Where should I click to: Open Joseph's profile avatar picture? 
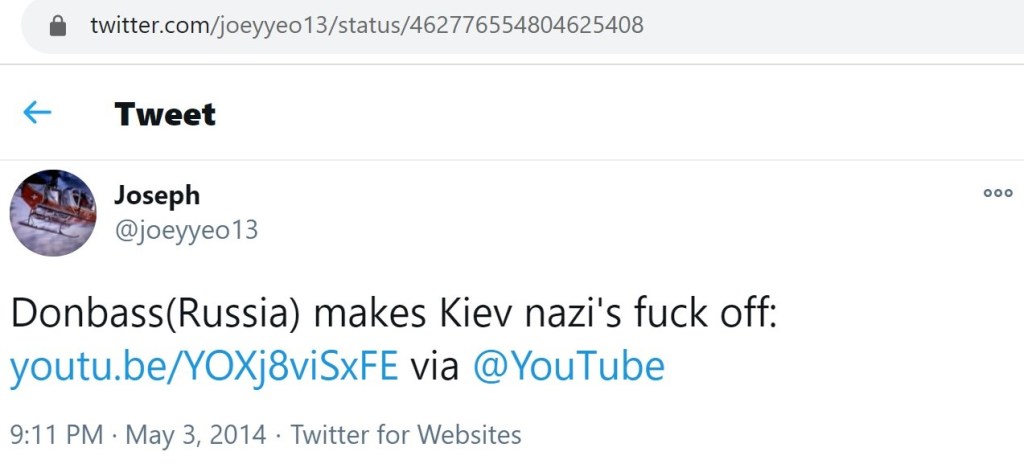click(x=53, y=213)
